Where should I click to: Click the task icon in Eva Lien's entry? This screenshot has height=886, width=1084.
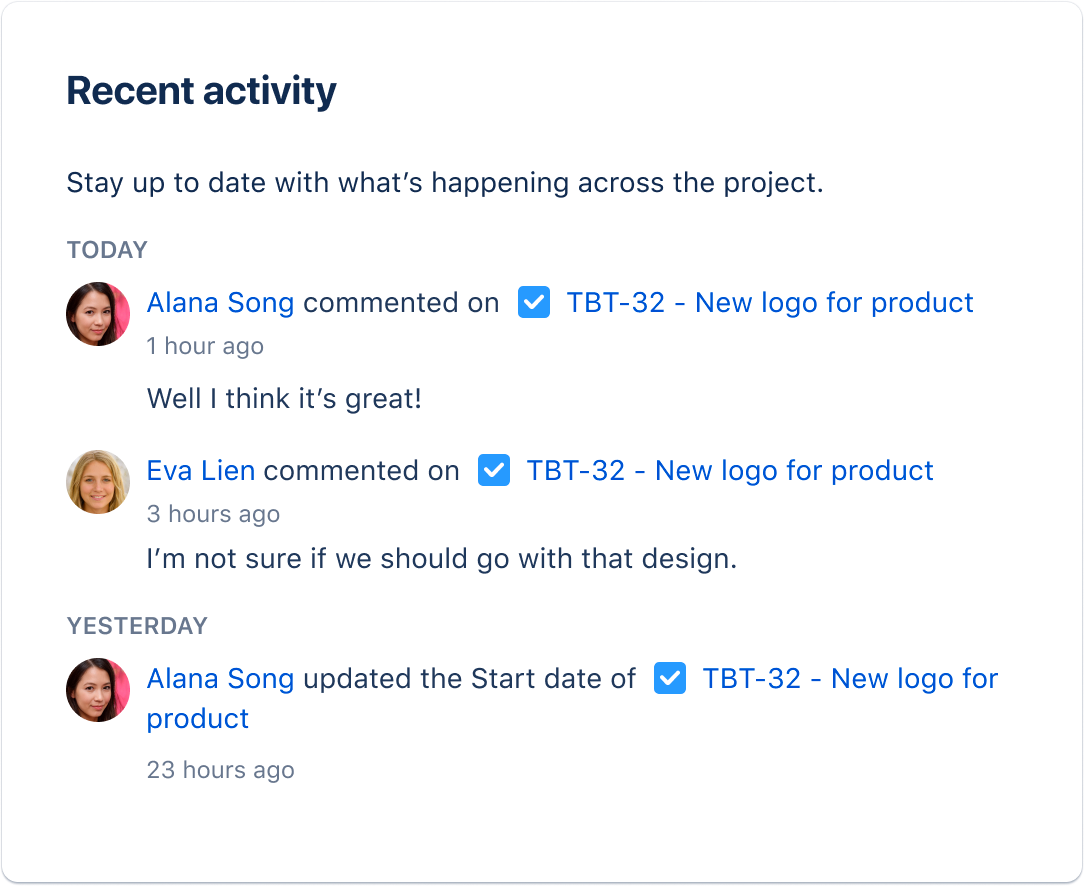[x=494, y=471]
